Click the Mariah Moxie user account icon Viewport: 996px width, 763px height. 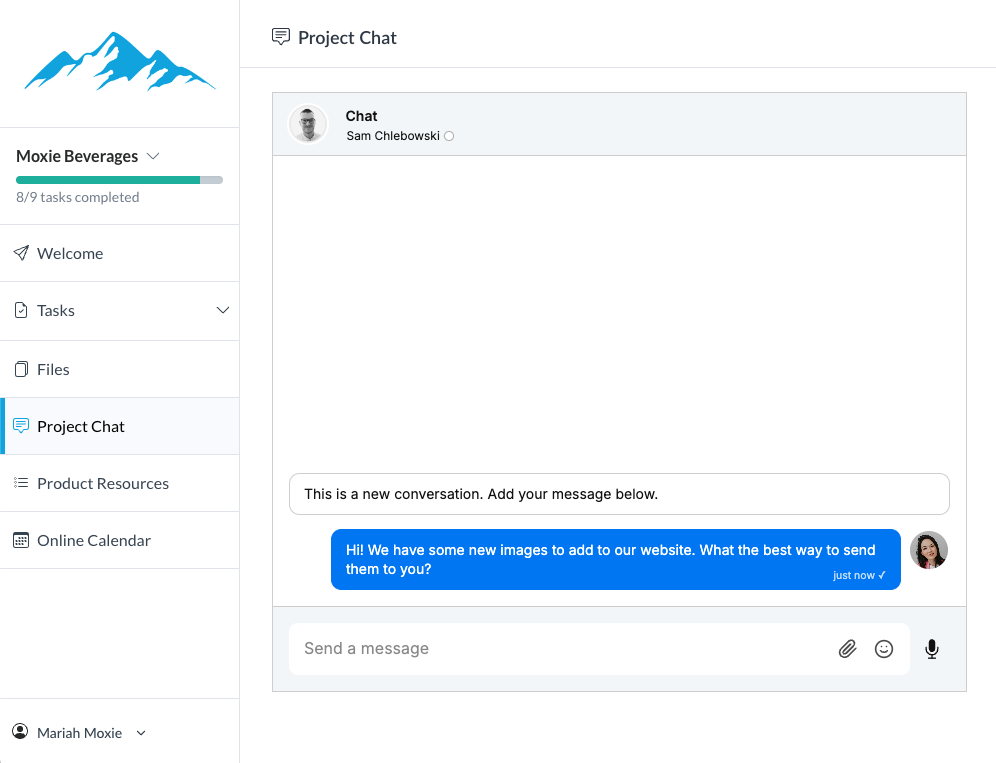coord(20,732)
